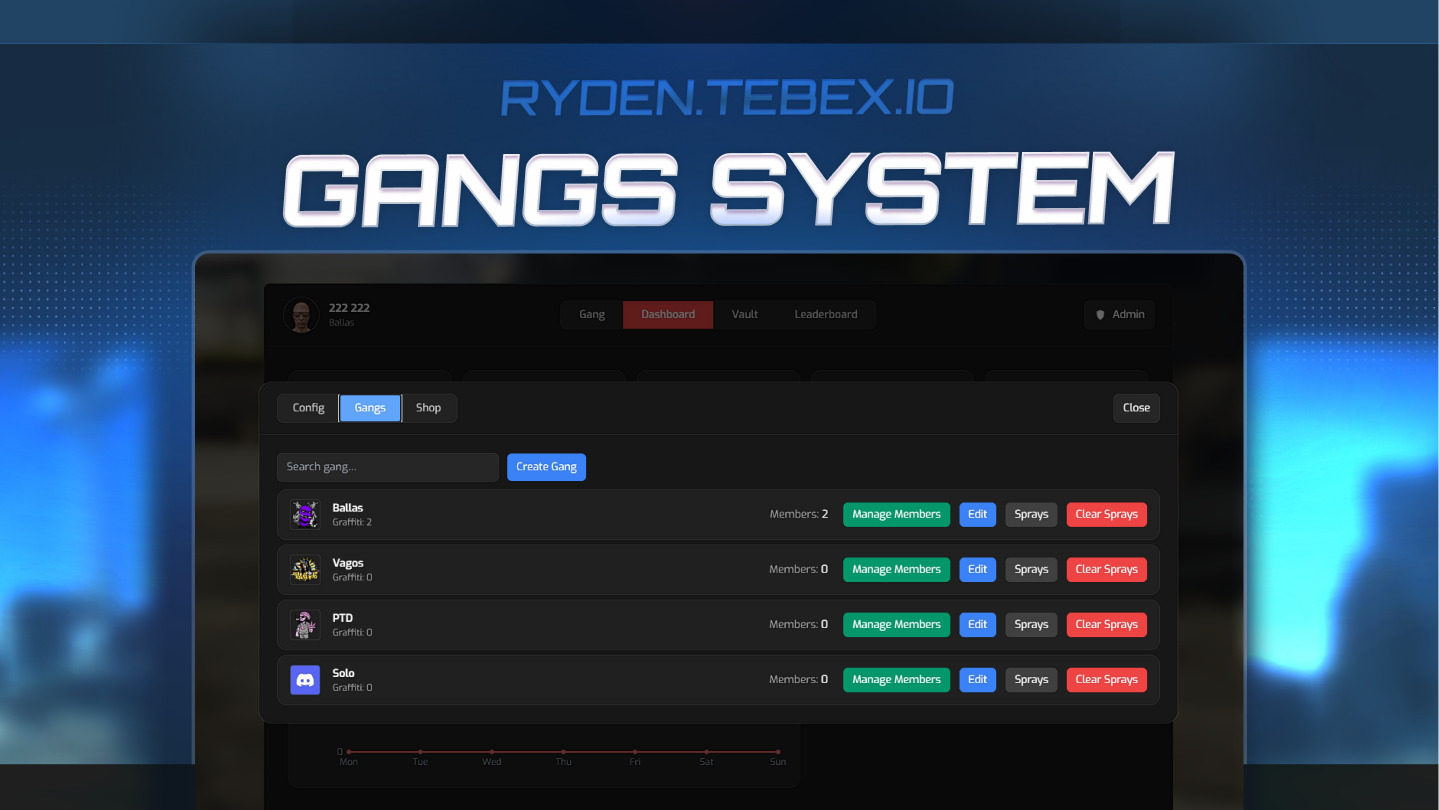1439x810 pixels.
Task: Manage Members of the Solo gang
Action: [x=897, y=680]
